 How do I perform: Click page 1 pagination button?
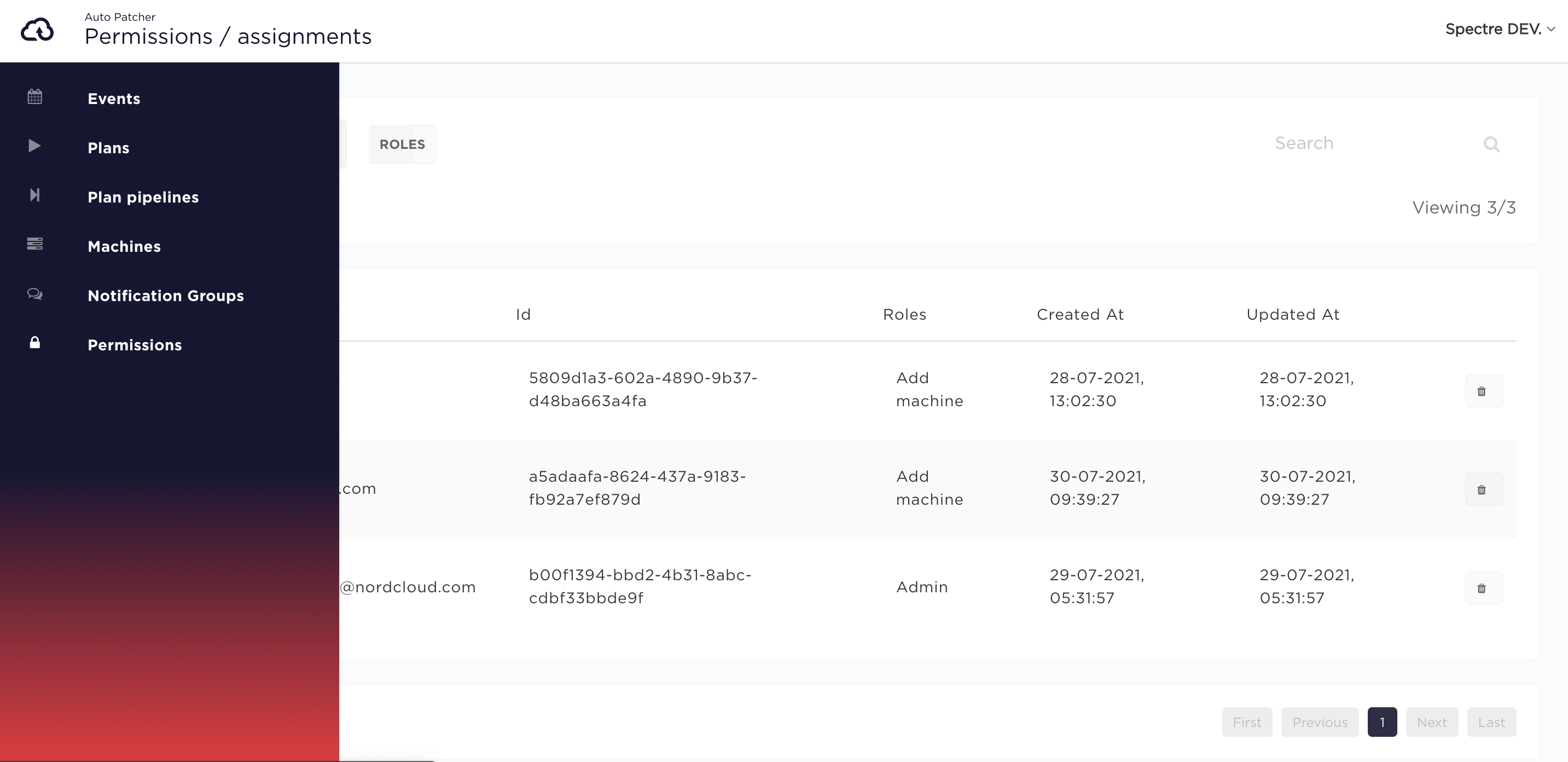(x=1383, y=722)
